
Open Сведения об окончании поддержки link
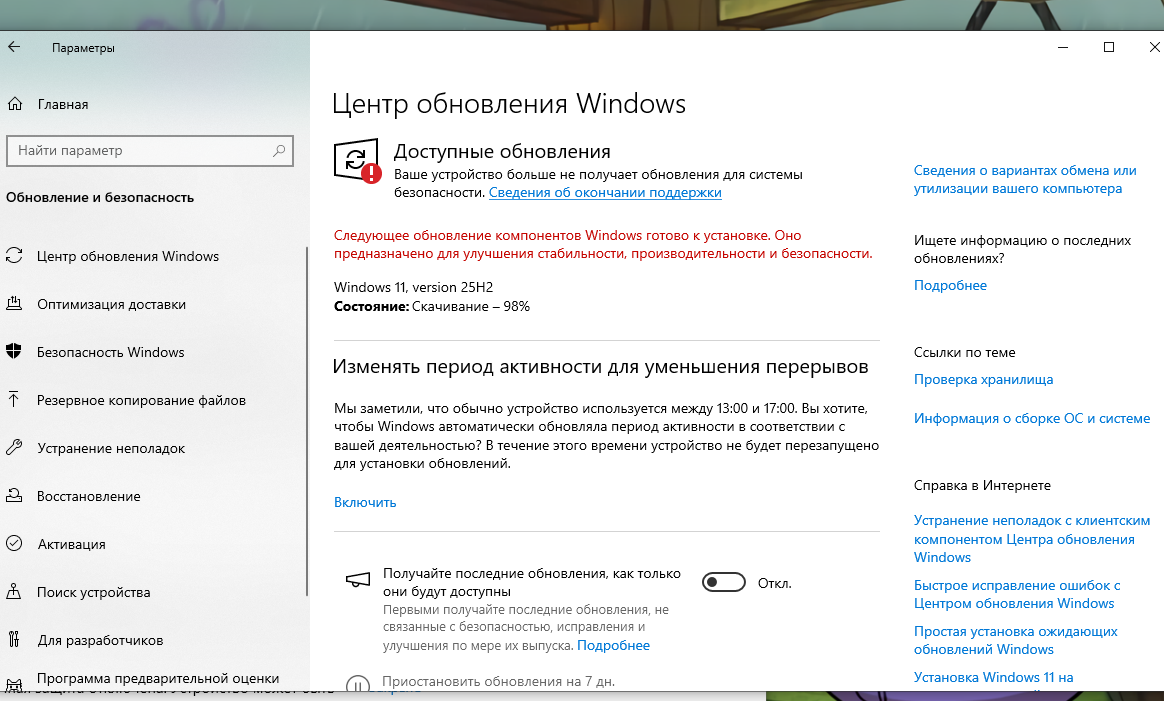pos(605,192)
